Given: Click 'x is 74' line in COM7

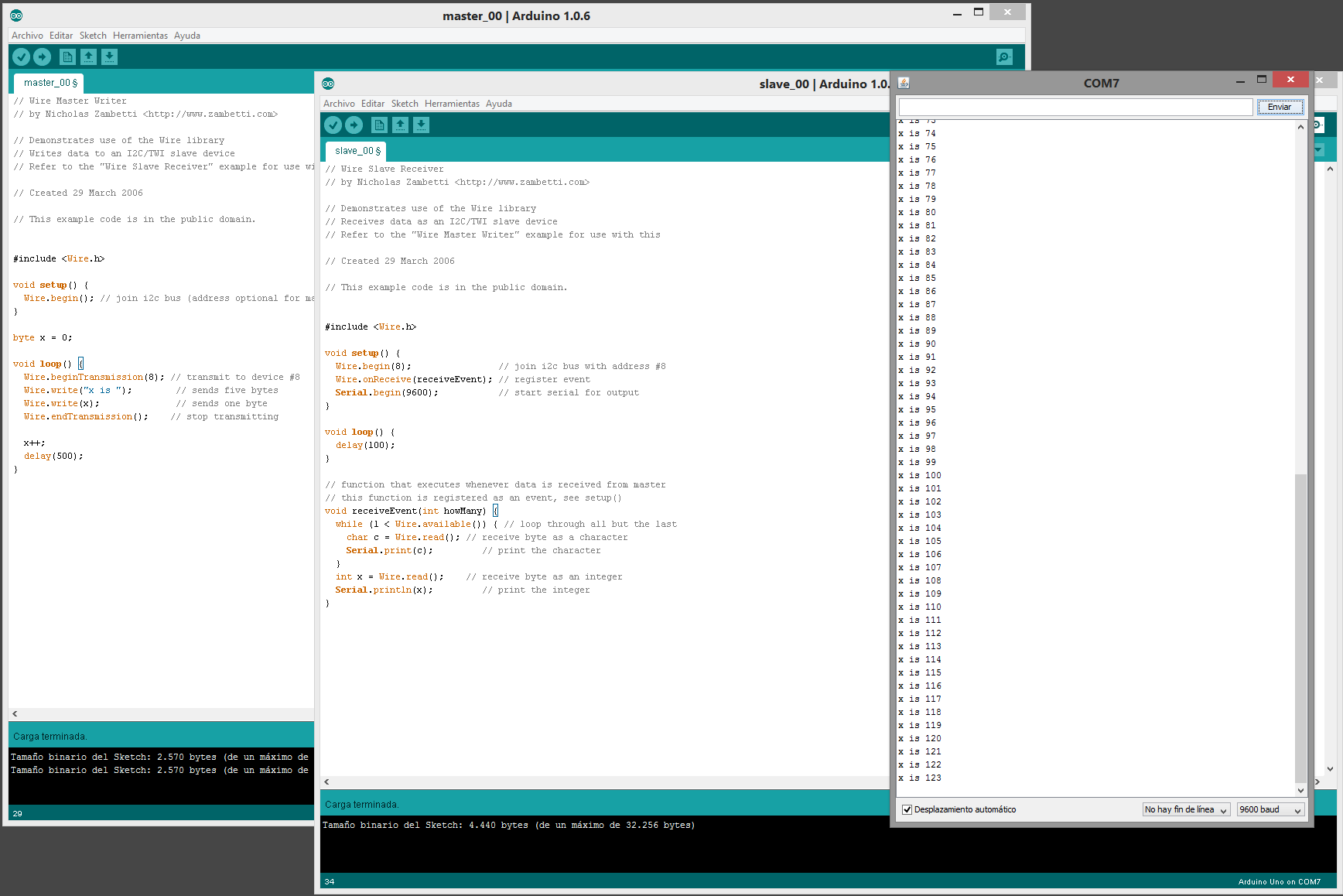Looking at the screenshot, I should pyautogui.click(x=917, y=133).
